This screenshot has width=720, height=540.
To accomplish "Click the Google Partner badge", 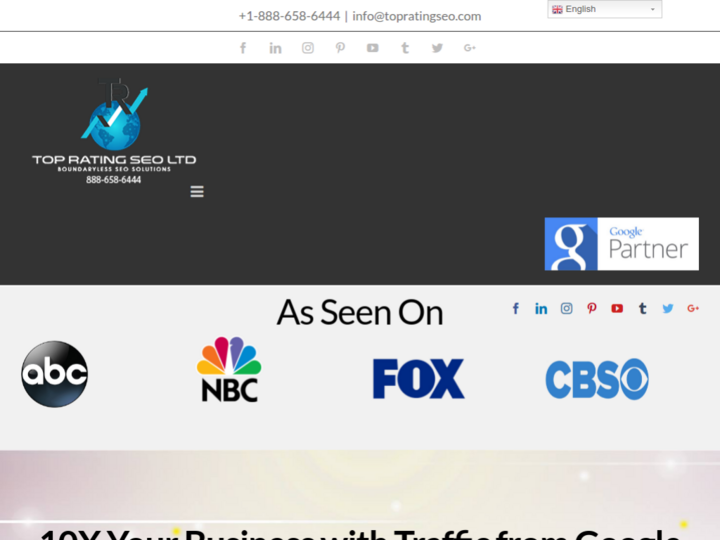I will pyautogui.click(x=621, y=244).
